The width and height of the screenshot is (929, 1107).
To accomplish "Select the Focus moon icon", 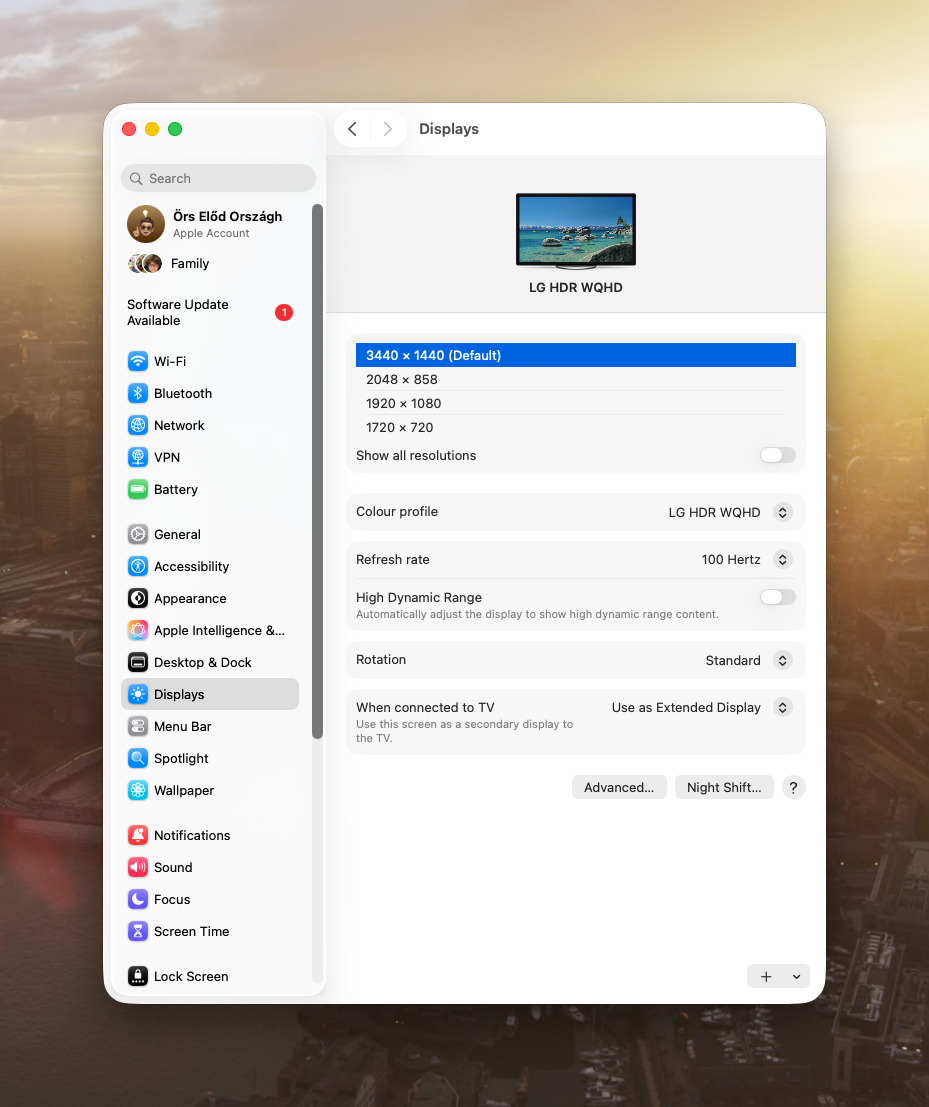I will (138, 899).
